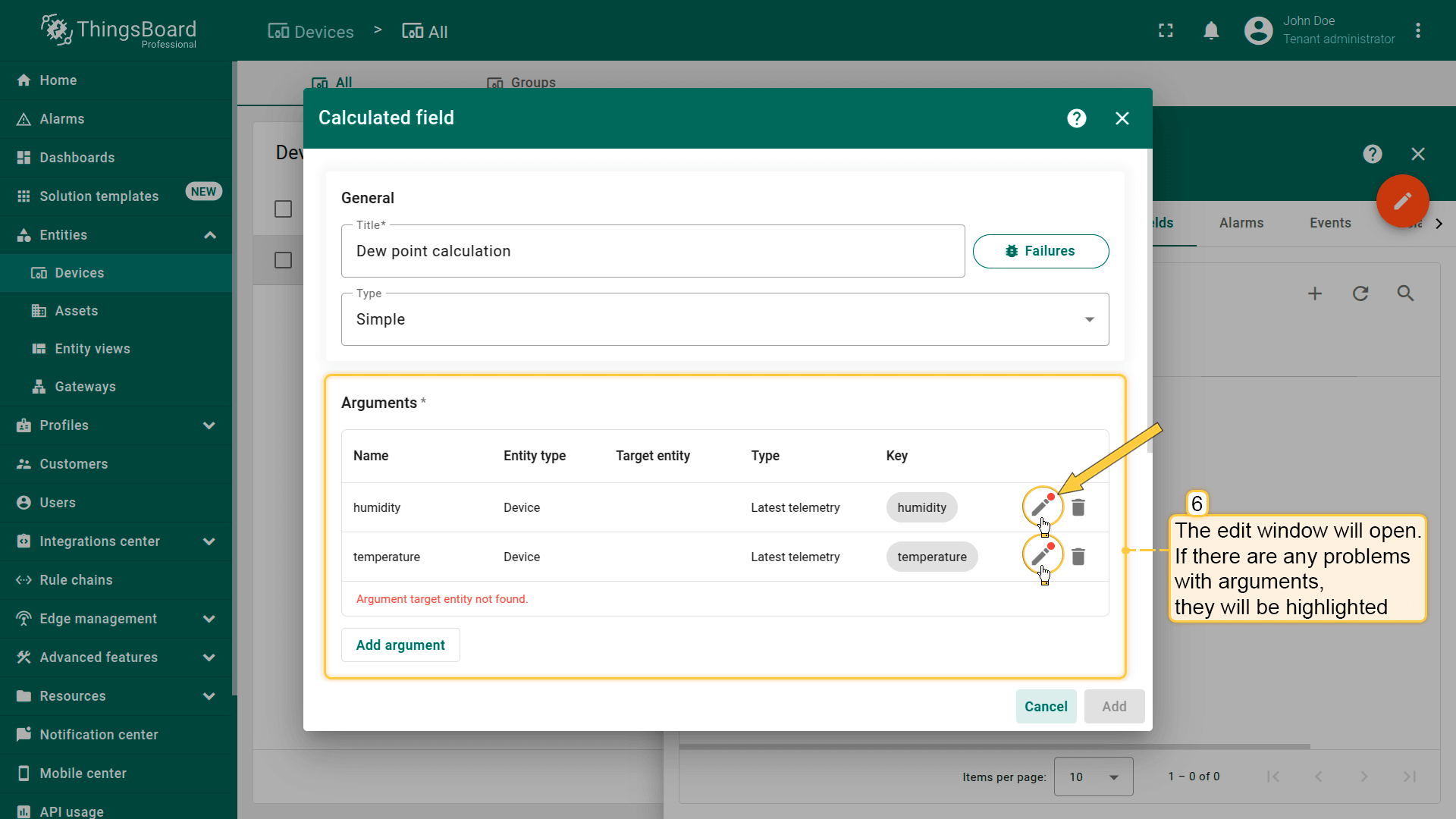Open the Failures debug button

click(1040, 251)
